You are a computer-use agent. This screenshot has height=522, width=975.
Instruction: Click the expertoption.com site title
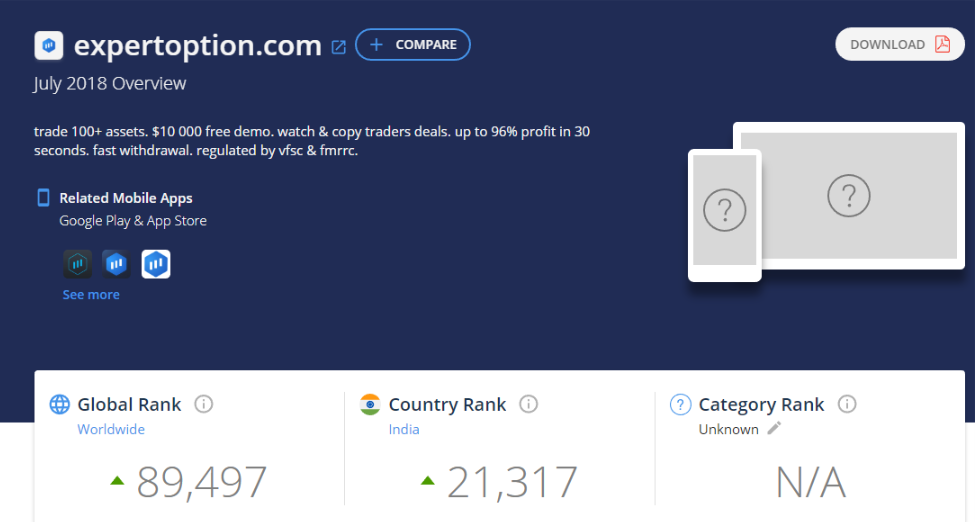click(198, 46)
